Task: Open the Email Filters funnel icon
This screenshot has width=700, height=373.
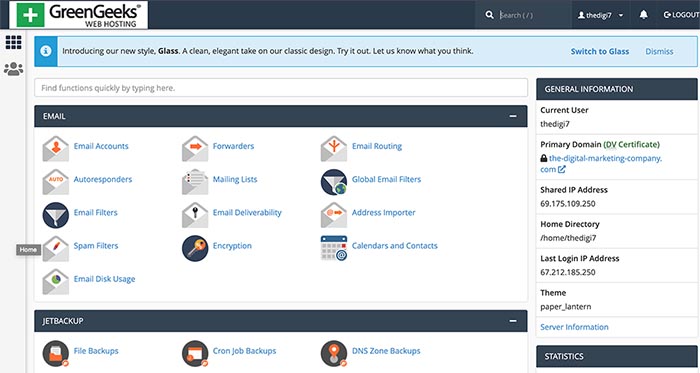Action: [x=56, y=215]
